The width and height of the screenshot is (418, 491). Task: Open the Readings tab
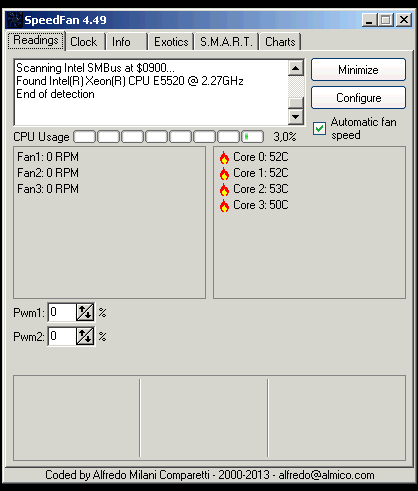pos(36,41)
